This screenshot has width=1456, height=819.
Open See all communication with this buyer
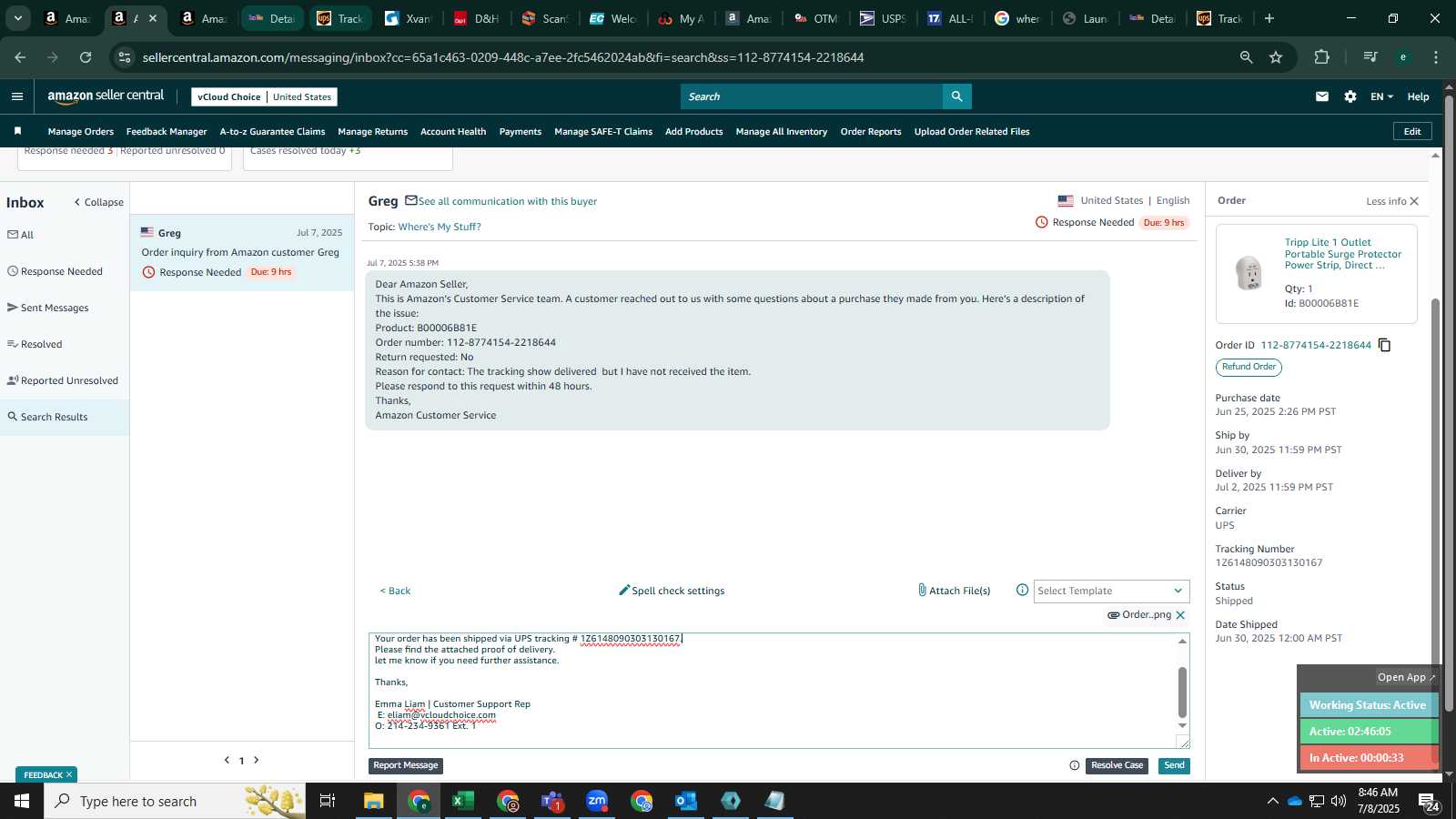coord(507,201)
